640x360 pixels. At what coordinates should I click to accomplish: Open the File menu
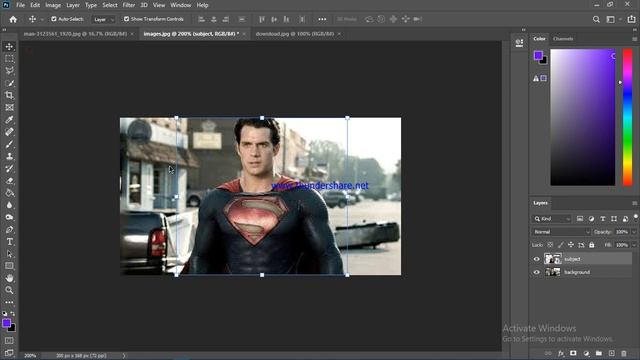pyautogui.click(x=20, y=5)
